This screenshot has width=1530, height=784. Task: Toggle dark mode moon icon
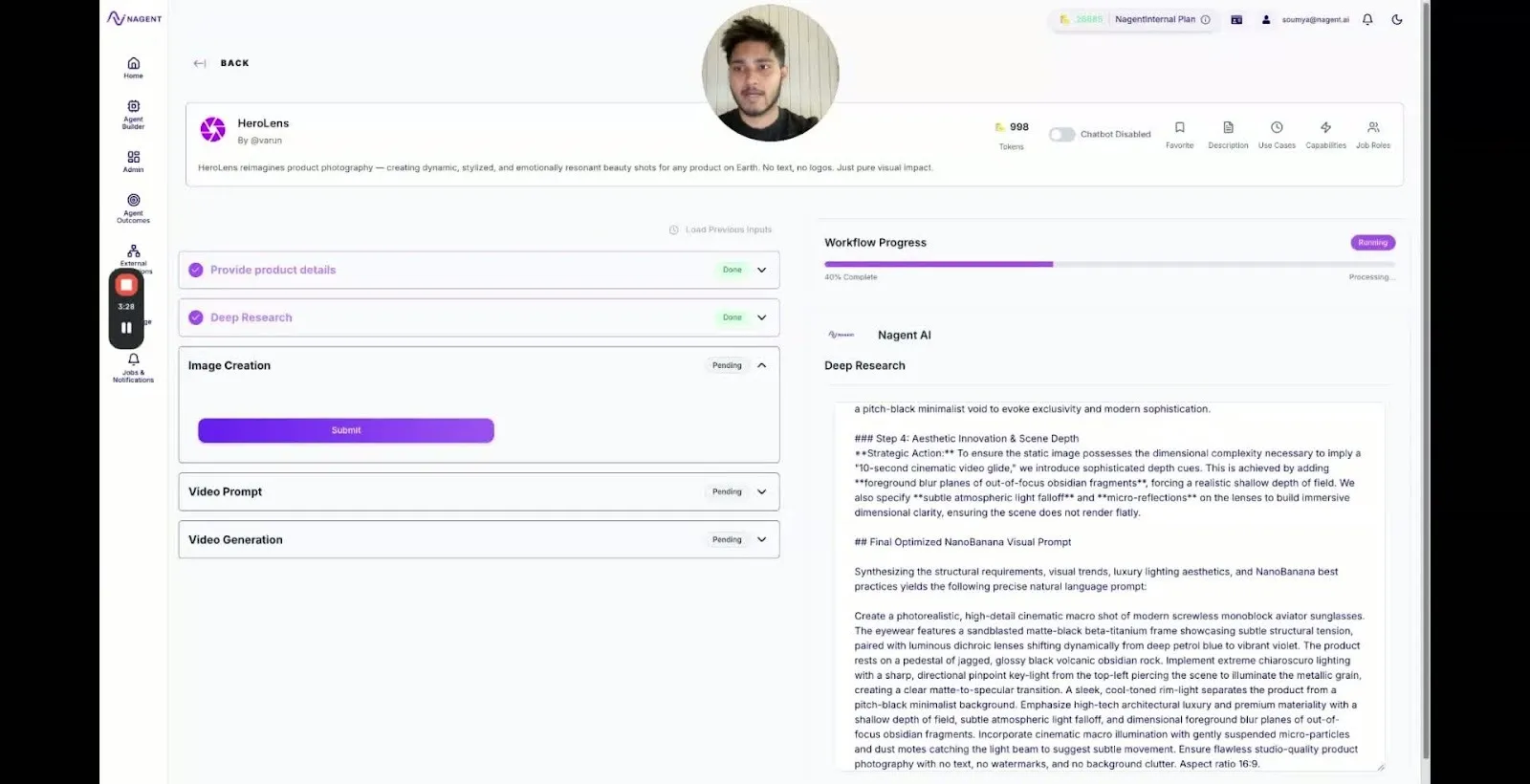(1397, 19)
